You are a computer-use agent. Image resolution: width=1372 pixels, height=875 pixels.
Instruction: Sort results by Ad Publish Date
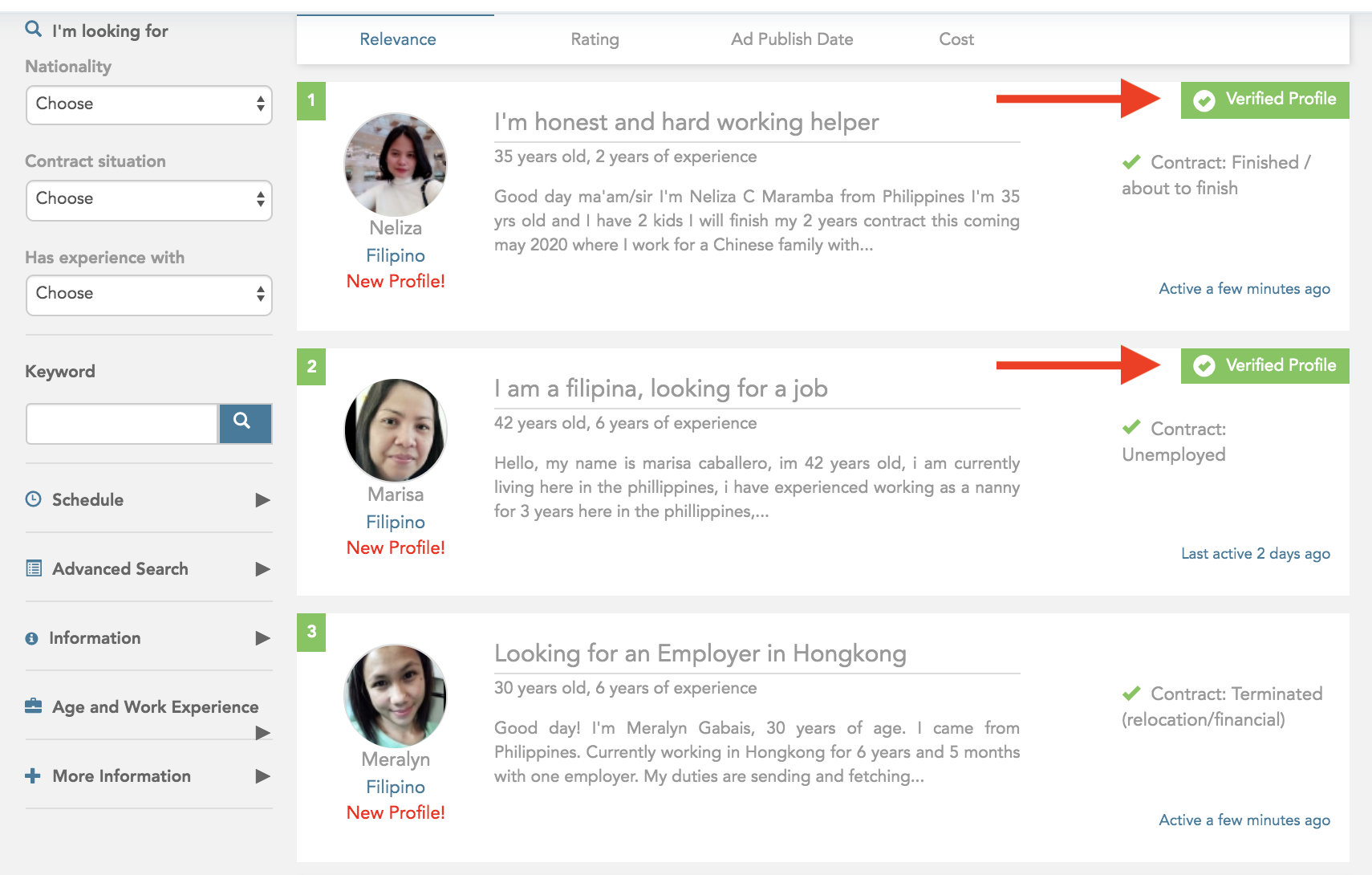coord(792,39)
